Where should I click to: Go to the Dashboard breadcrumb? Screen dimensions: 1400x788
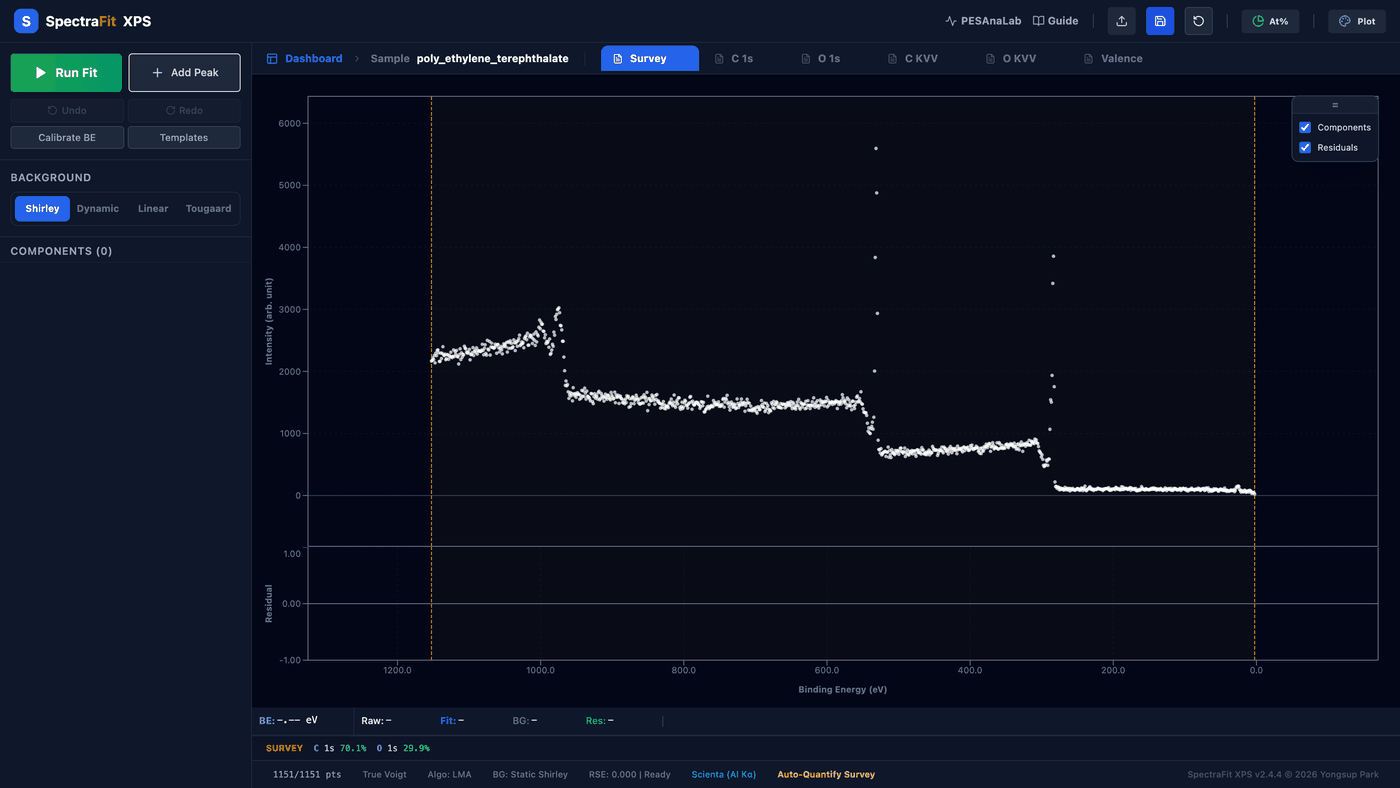[x=305, y=59]
